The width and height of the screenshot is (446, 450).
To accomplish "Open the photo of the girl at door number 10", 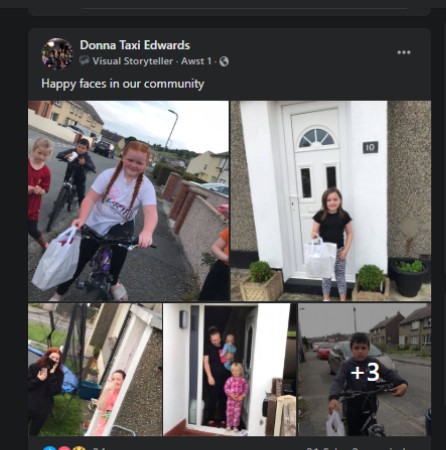I will point(331,201).
